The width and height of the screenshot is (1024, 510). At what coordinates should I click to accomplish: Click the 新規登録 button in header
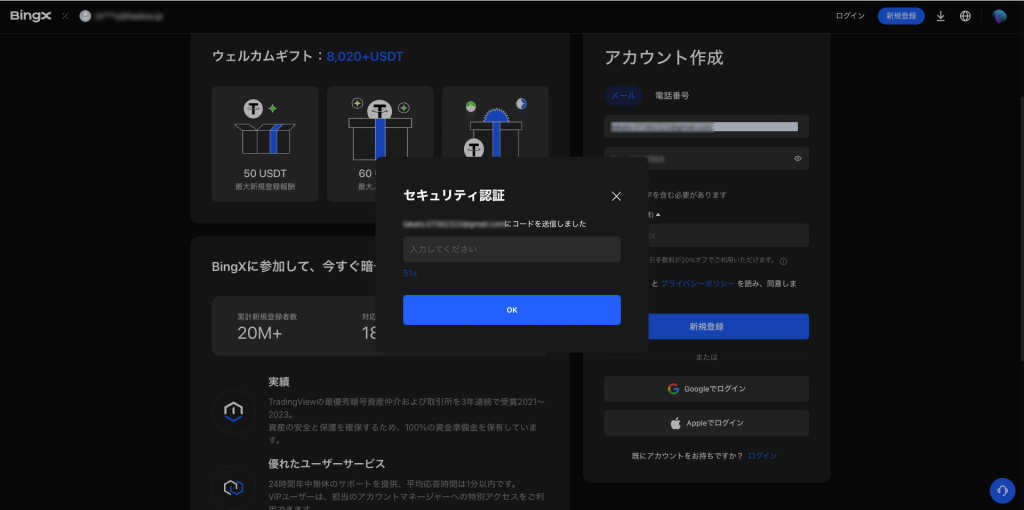point(900,16)
